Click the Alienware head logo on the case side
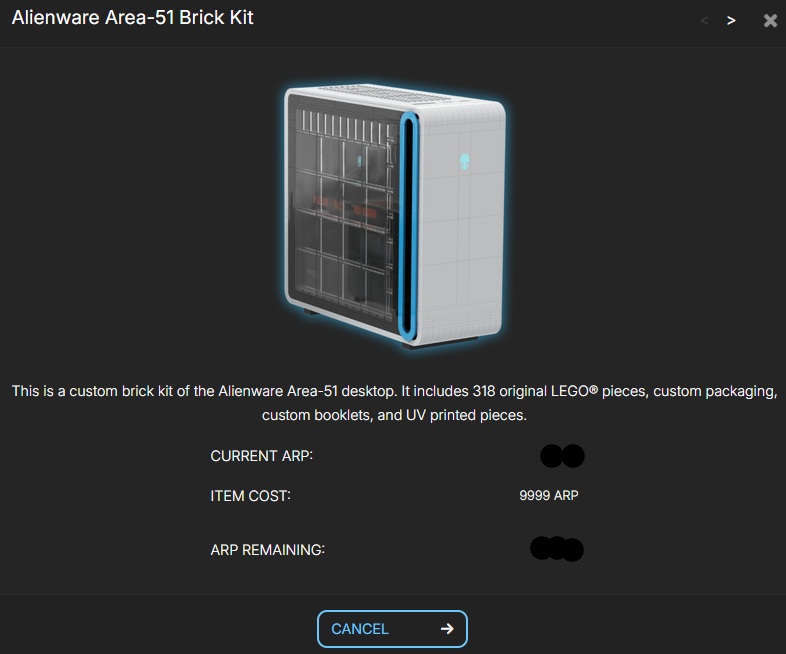 tap(465, 161)
